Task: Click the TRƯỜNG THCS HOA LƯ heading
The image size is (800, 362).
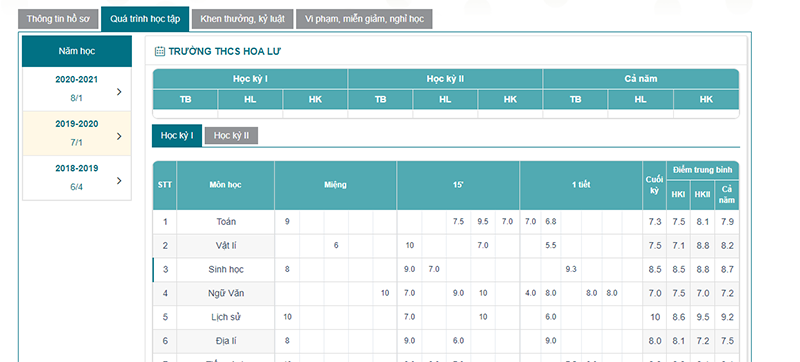Action: pyautogui.click(x=225, y=51)
